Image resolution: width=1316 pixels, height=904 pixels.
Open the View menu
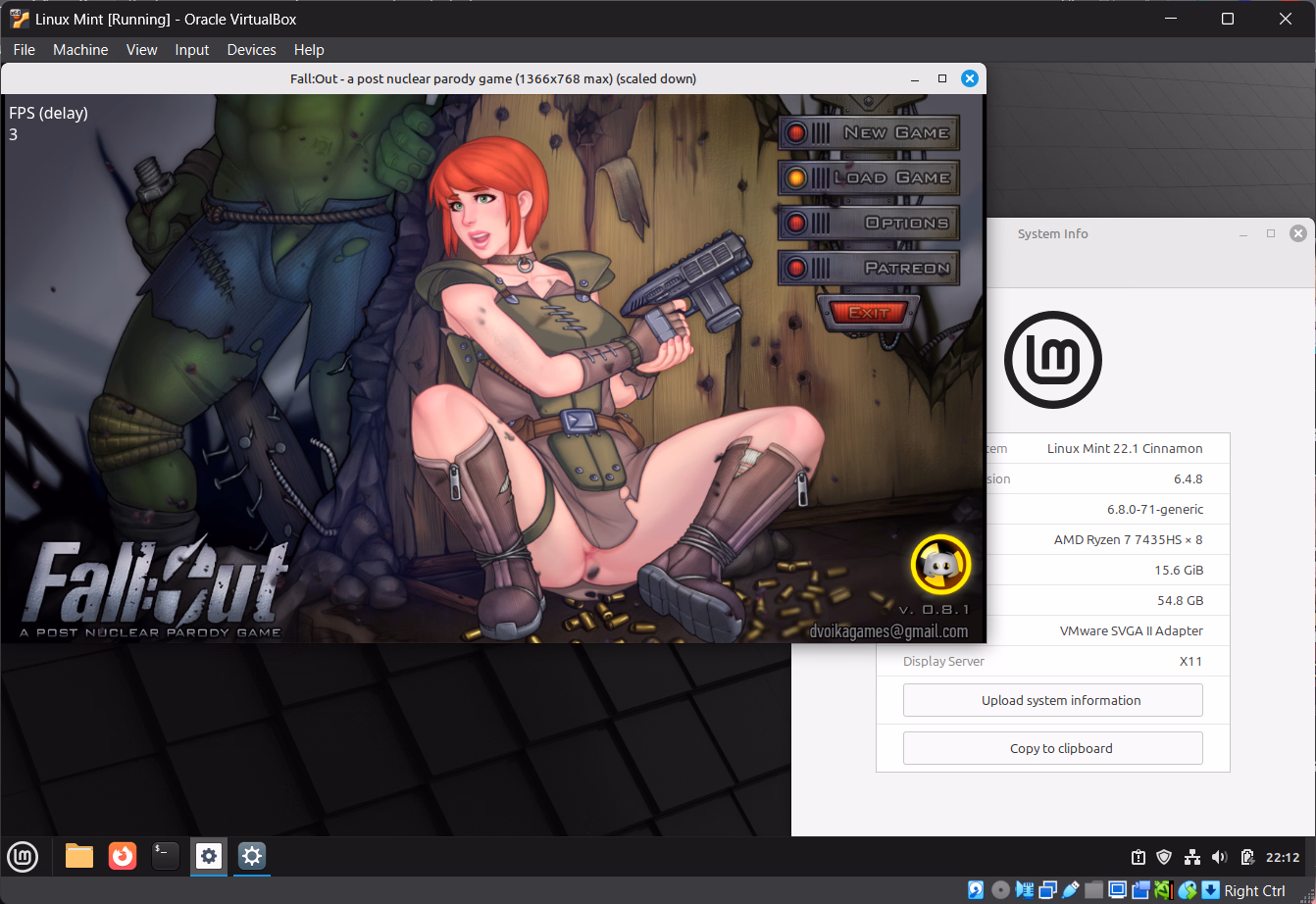(142, 50)
